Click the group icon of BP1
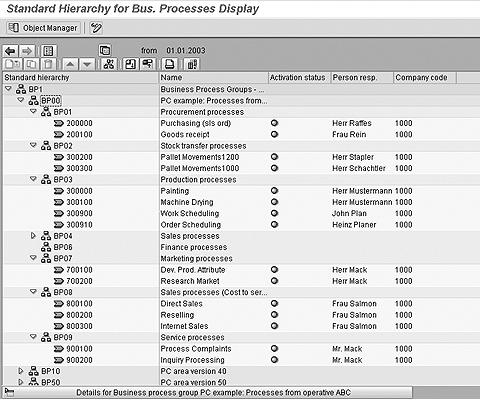The image size is (480, 399). [21, 89]
